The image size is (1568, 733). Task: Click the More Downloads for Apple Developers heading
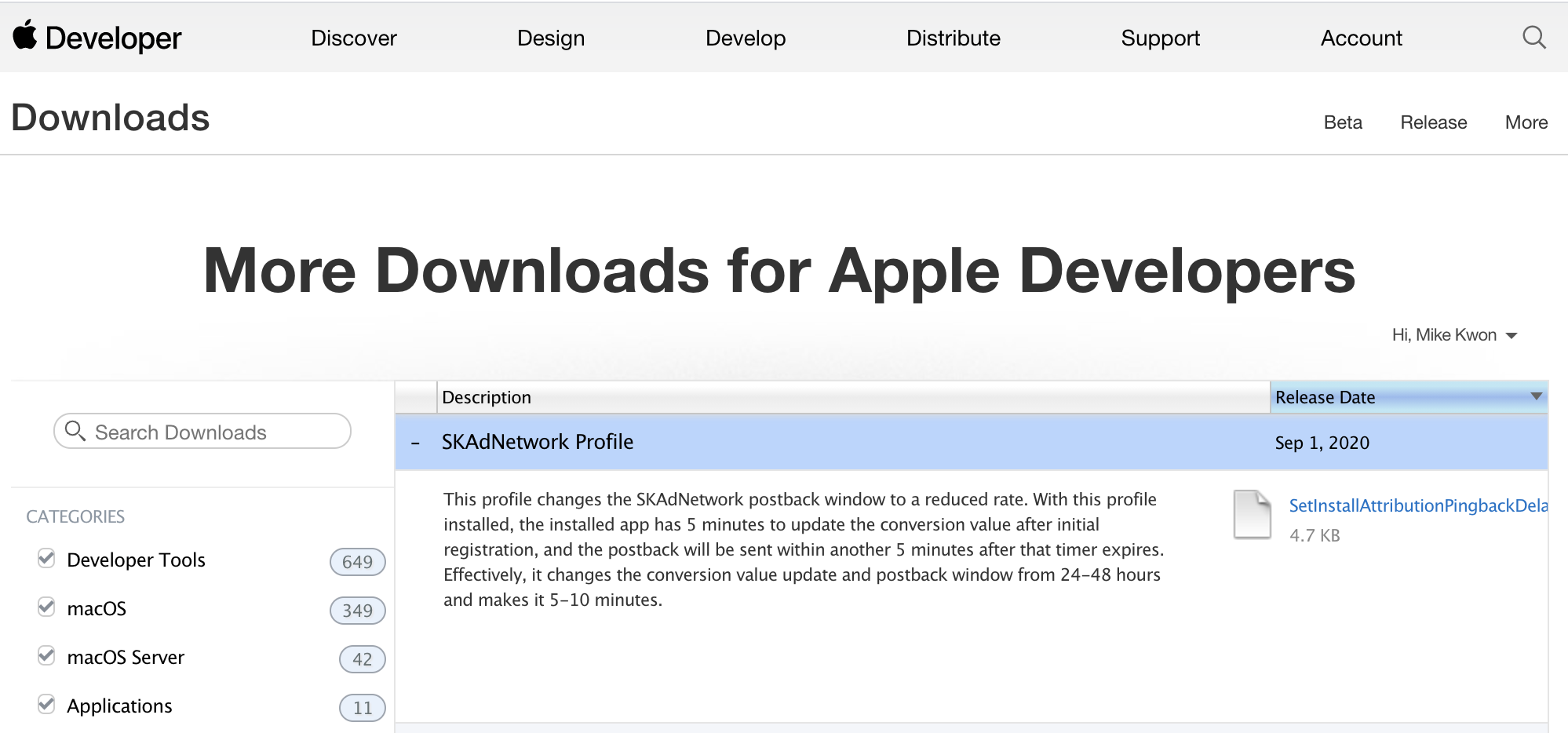coord(779,271)
